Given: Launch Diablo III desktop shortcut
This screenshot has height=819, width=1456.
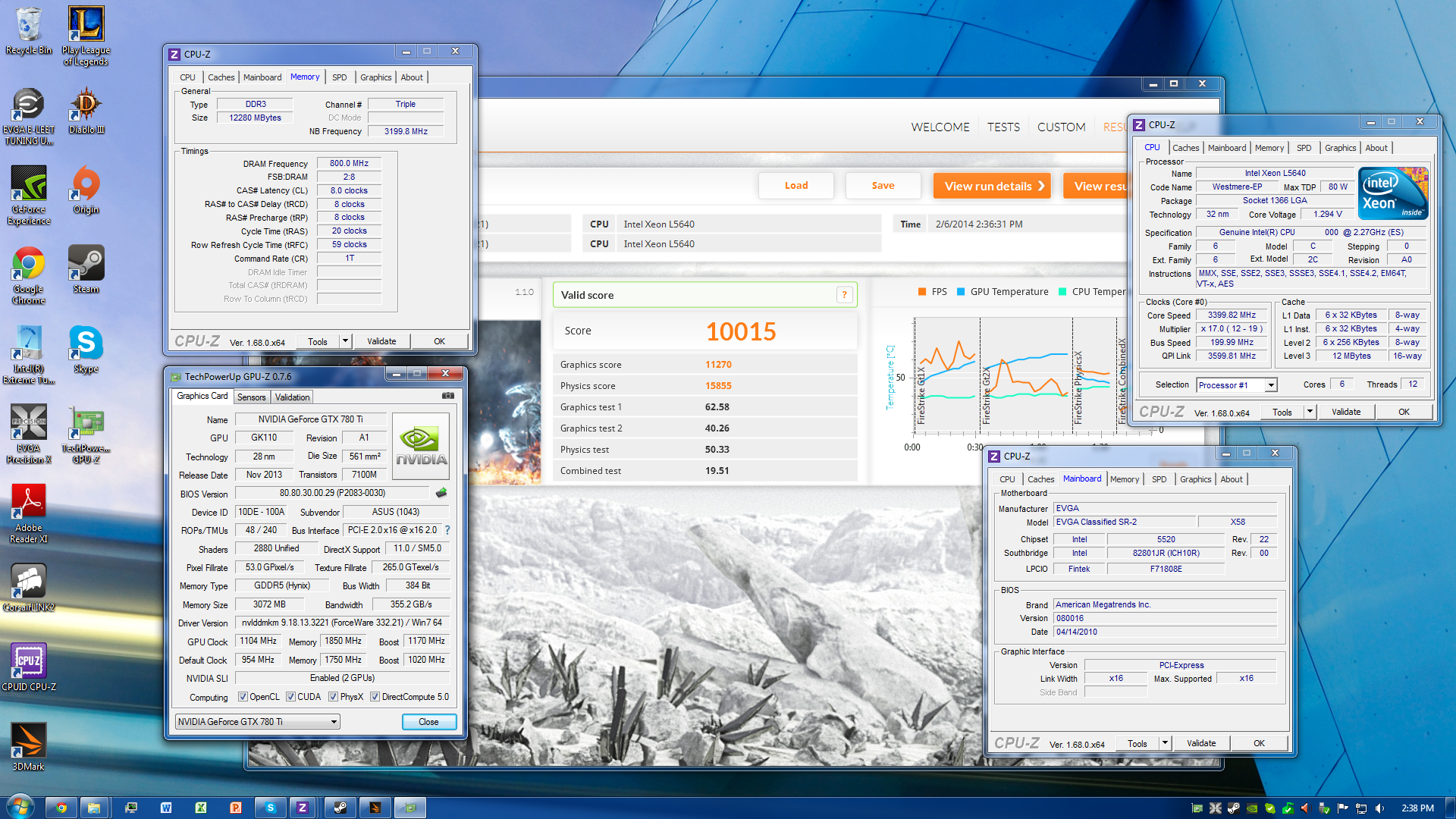Looking at the screenshot, I should [x=86, y=111].
